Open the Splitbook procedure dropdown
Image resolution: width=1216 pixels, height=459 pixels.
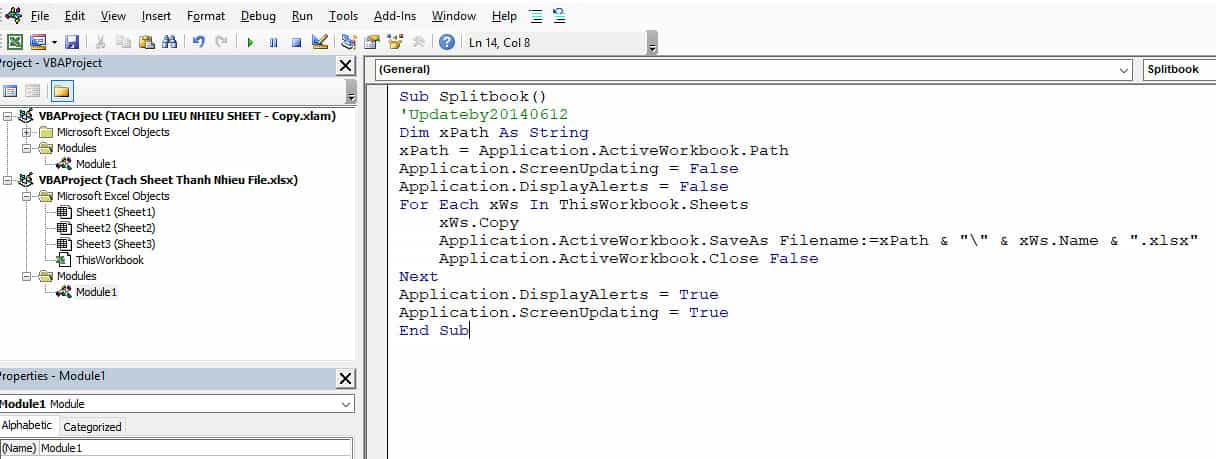pos(1179,70)
